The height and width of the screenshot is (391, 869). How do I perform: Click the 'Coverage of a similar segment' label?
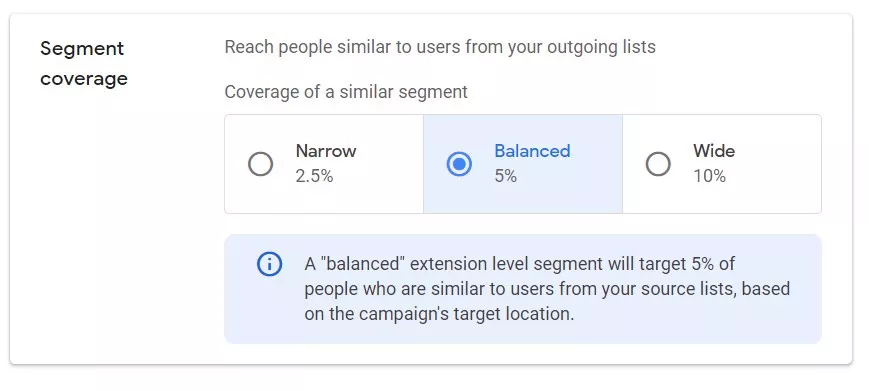pos(346,91)
